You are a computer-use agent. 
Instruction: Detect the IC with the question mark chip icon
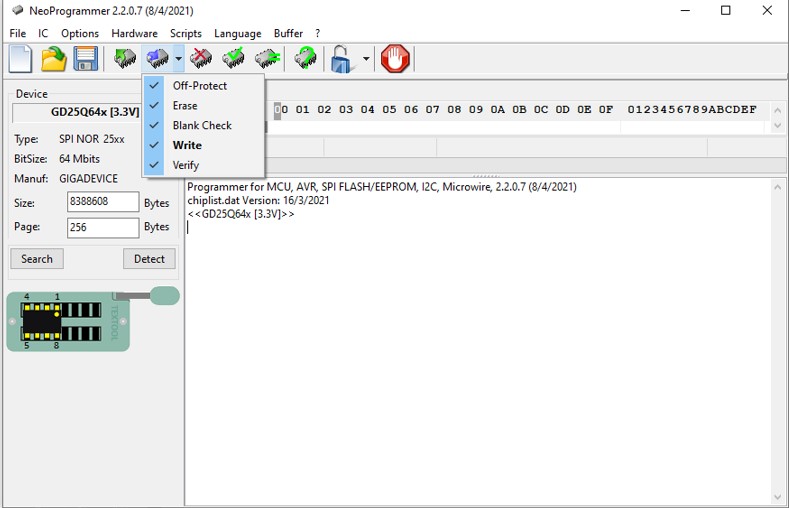(x=305, y=59)
